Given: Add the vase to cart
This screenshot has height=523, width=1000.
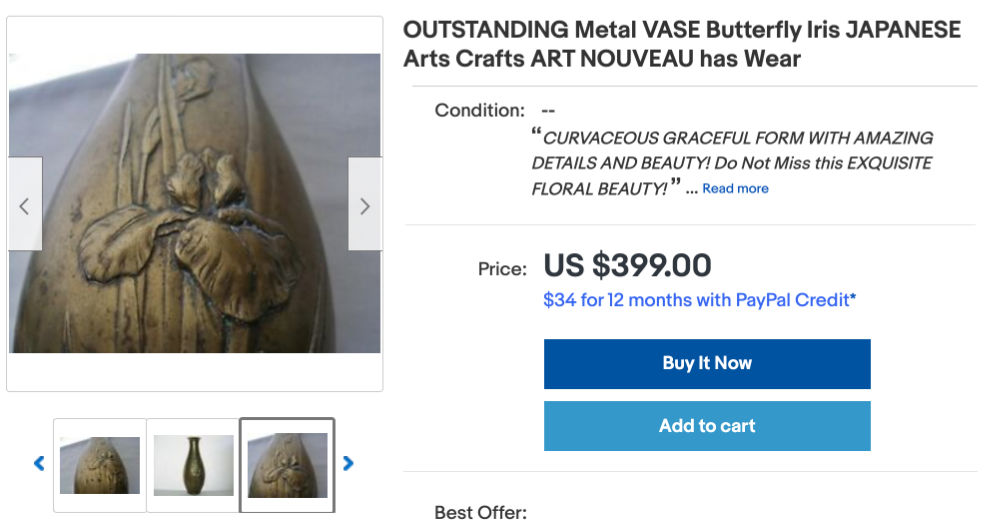Looking at the screenshot, I should click(x=707, y=426).
